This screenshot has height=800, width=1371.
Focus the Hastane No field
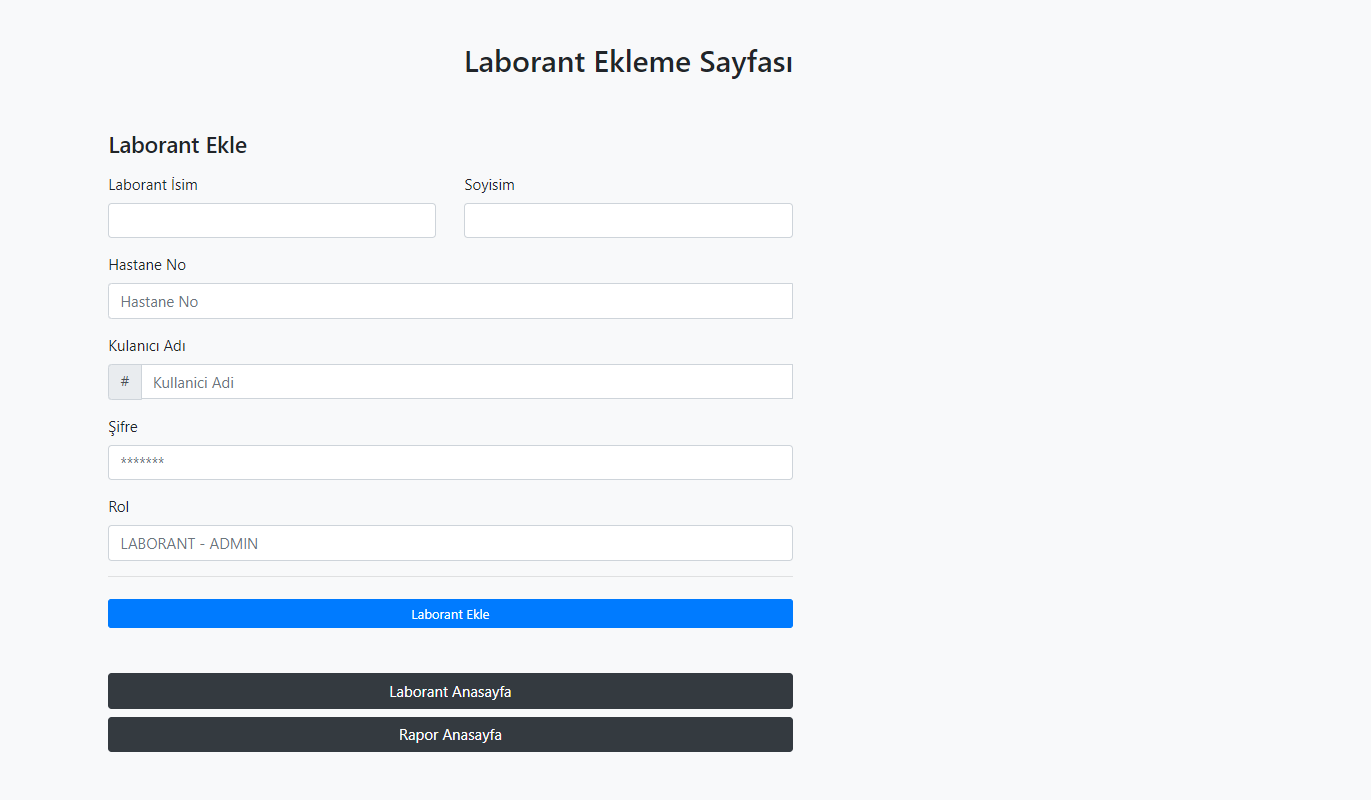tap(449, 300)
